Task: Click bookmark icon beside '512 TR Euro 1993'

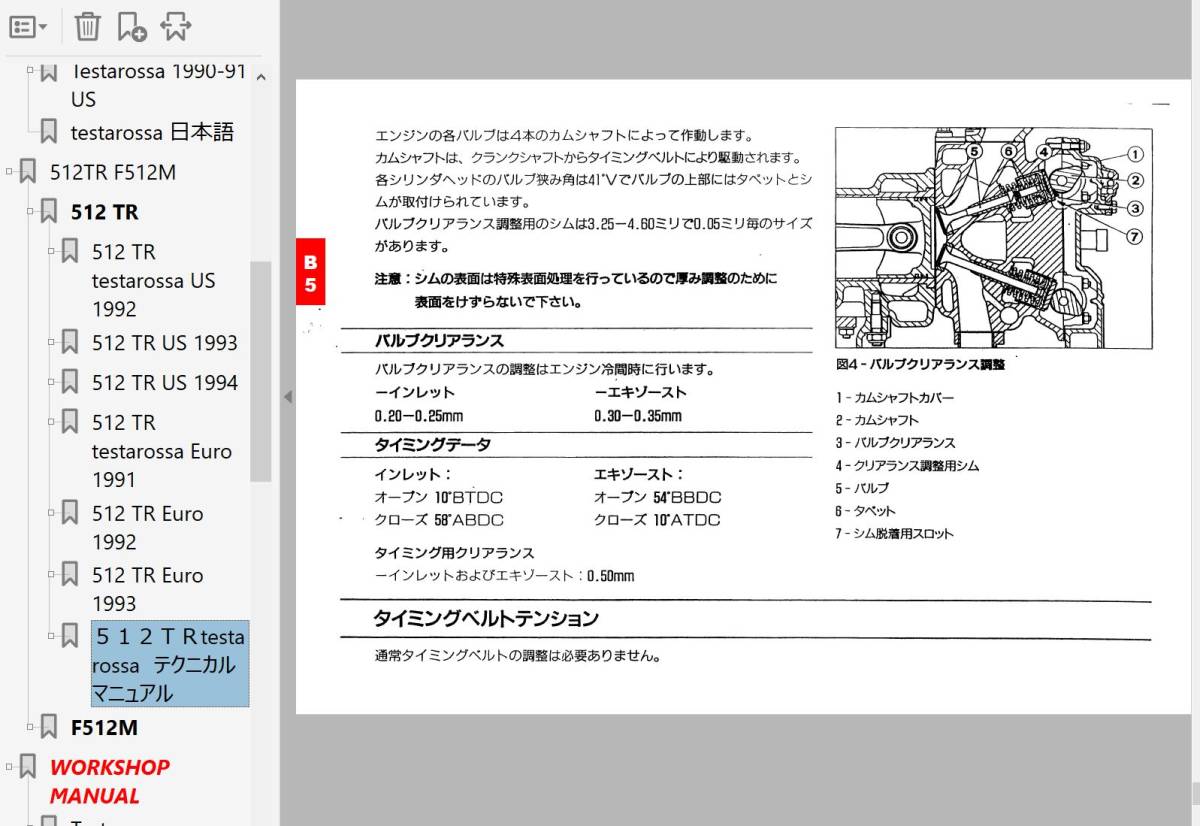Action: tap(70, 576)
